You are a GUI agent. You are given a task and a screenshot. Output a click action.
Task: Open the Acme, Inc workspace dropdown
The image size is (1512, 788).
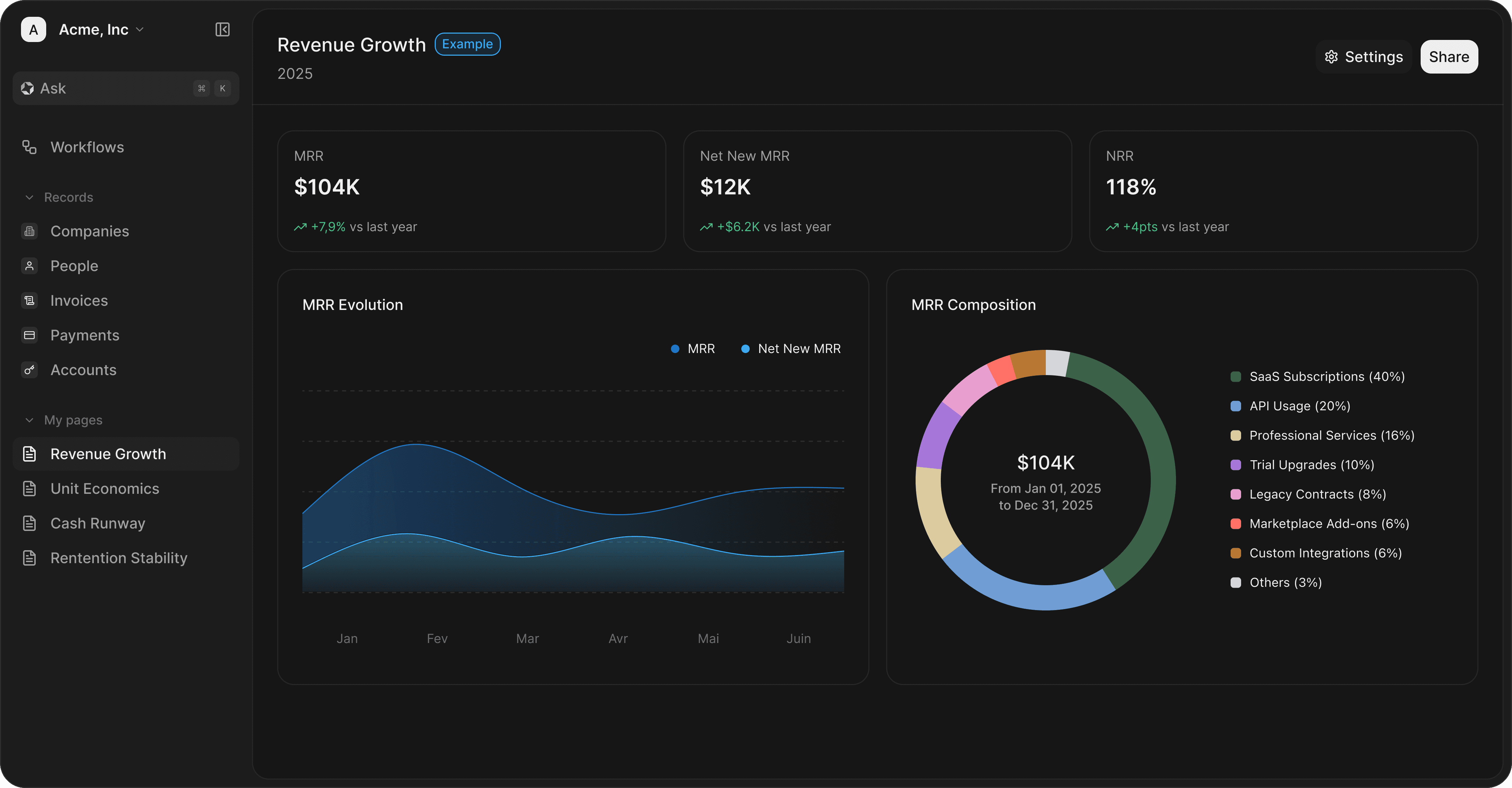(140, 29)
